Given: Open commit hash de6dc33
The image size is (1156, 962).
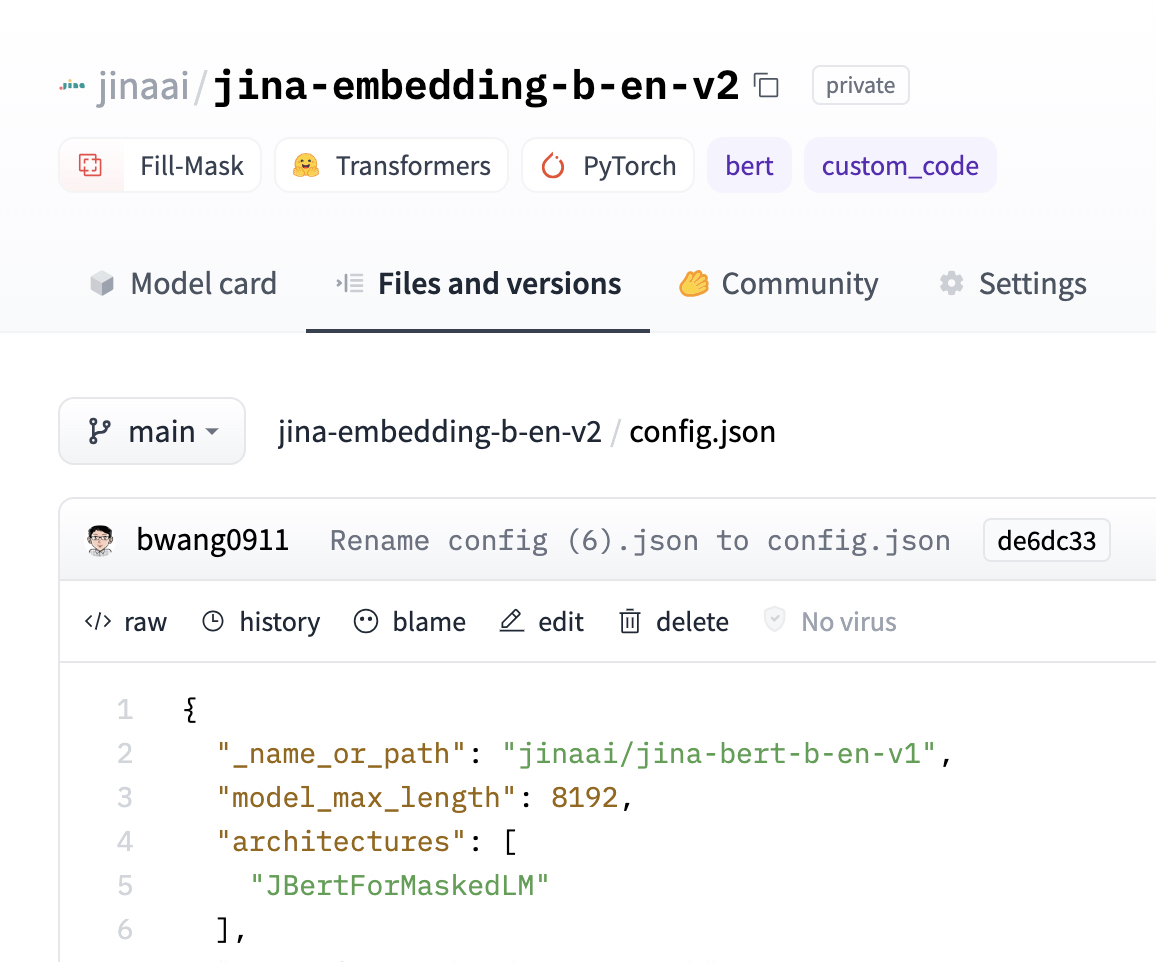Looking at the screenshot, I should coord(1046,540).
